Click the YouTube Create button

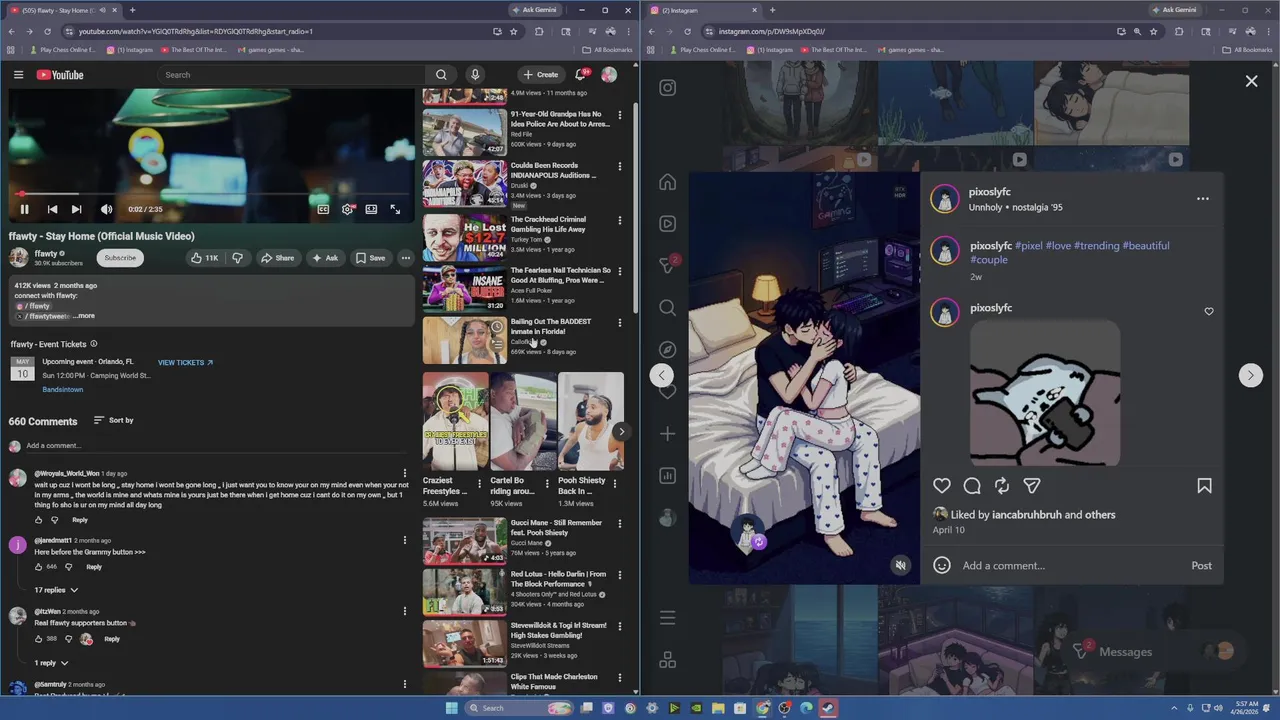coord(540,75)
